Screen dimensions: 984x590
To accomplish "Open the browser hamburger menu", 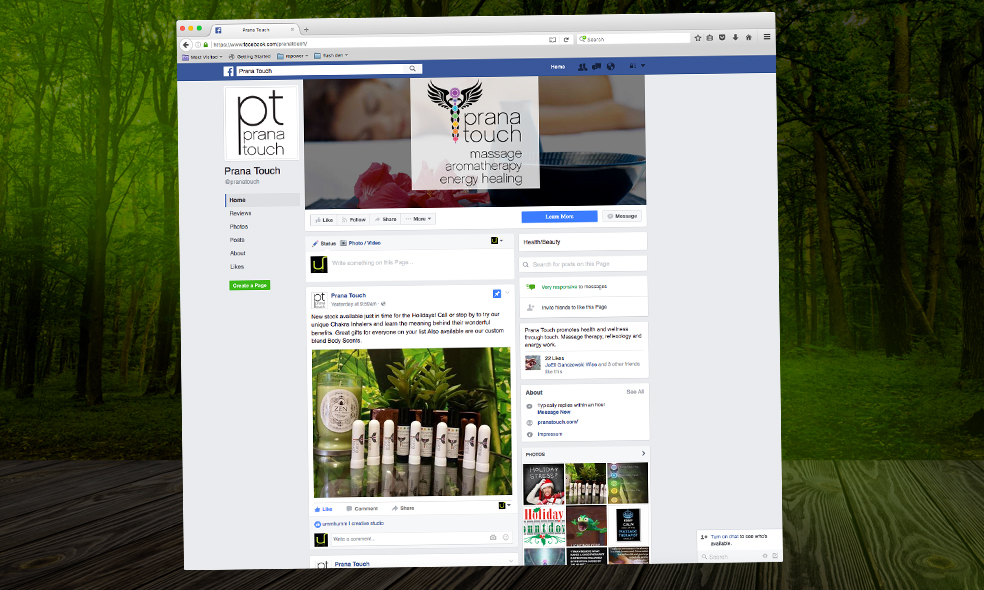I will point(766,37).
